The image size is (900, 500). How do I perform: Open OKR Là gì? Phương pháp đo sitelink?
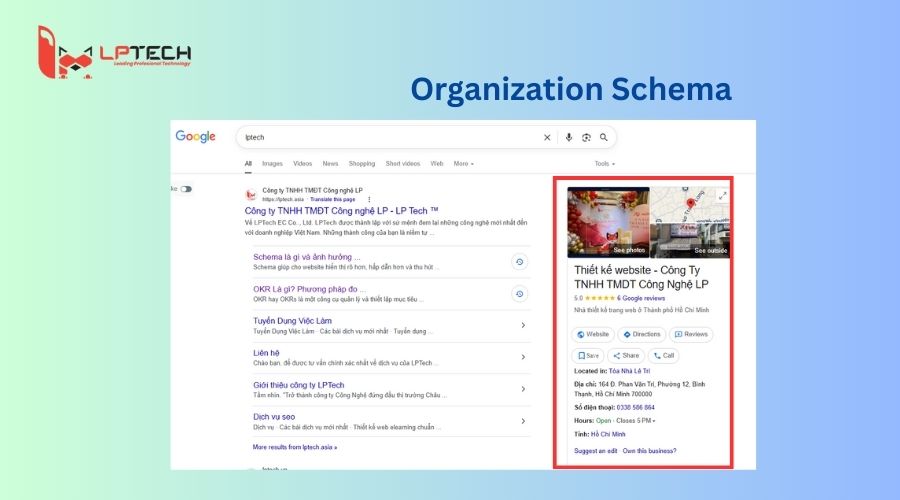click(309, 289)
